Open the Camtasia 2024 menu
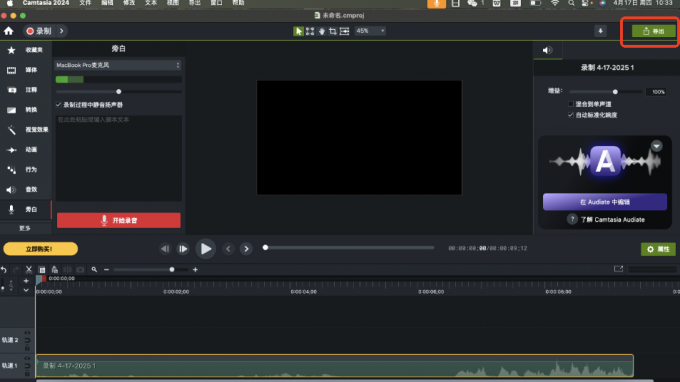Viewport: 680px width, 382px height. (46, 3)
